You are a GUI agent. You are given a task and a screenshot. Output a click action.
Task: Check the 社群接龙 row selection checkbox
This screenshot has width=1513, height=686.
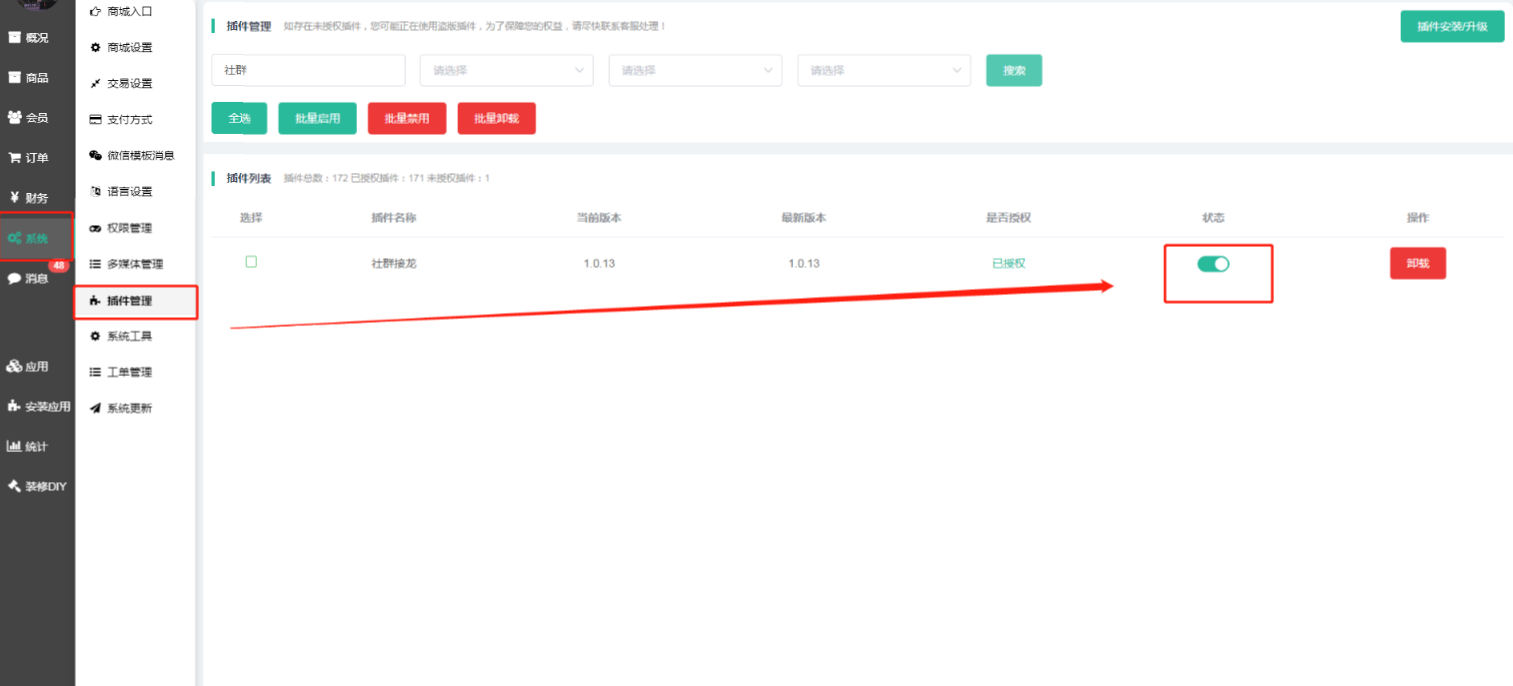[251, 262]
